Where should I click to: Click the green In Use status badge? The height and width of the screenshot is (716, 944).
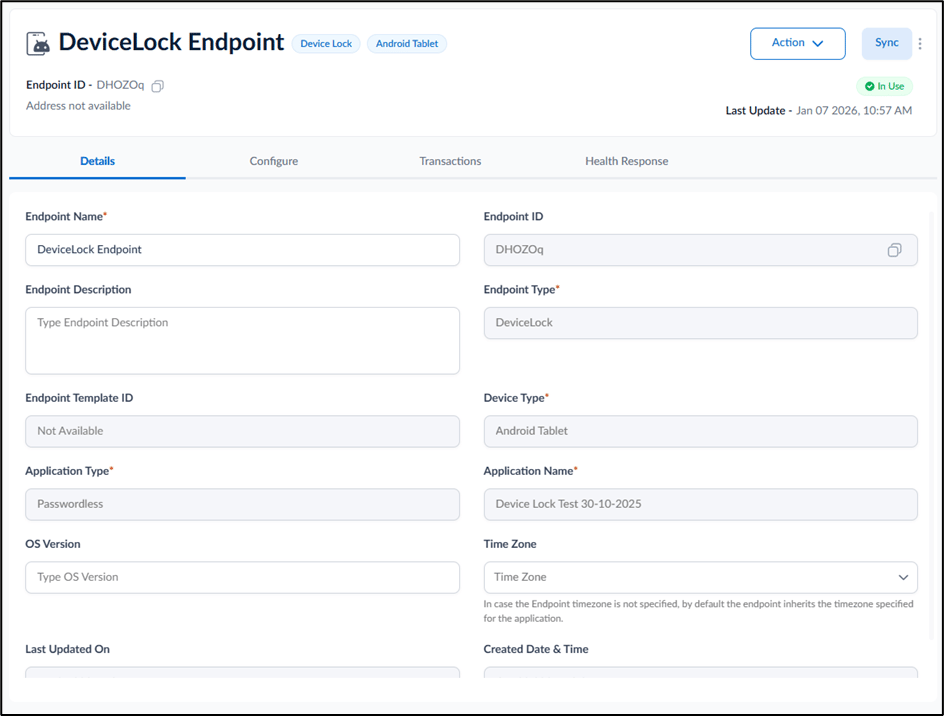pos(884,86)
